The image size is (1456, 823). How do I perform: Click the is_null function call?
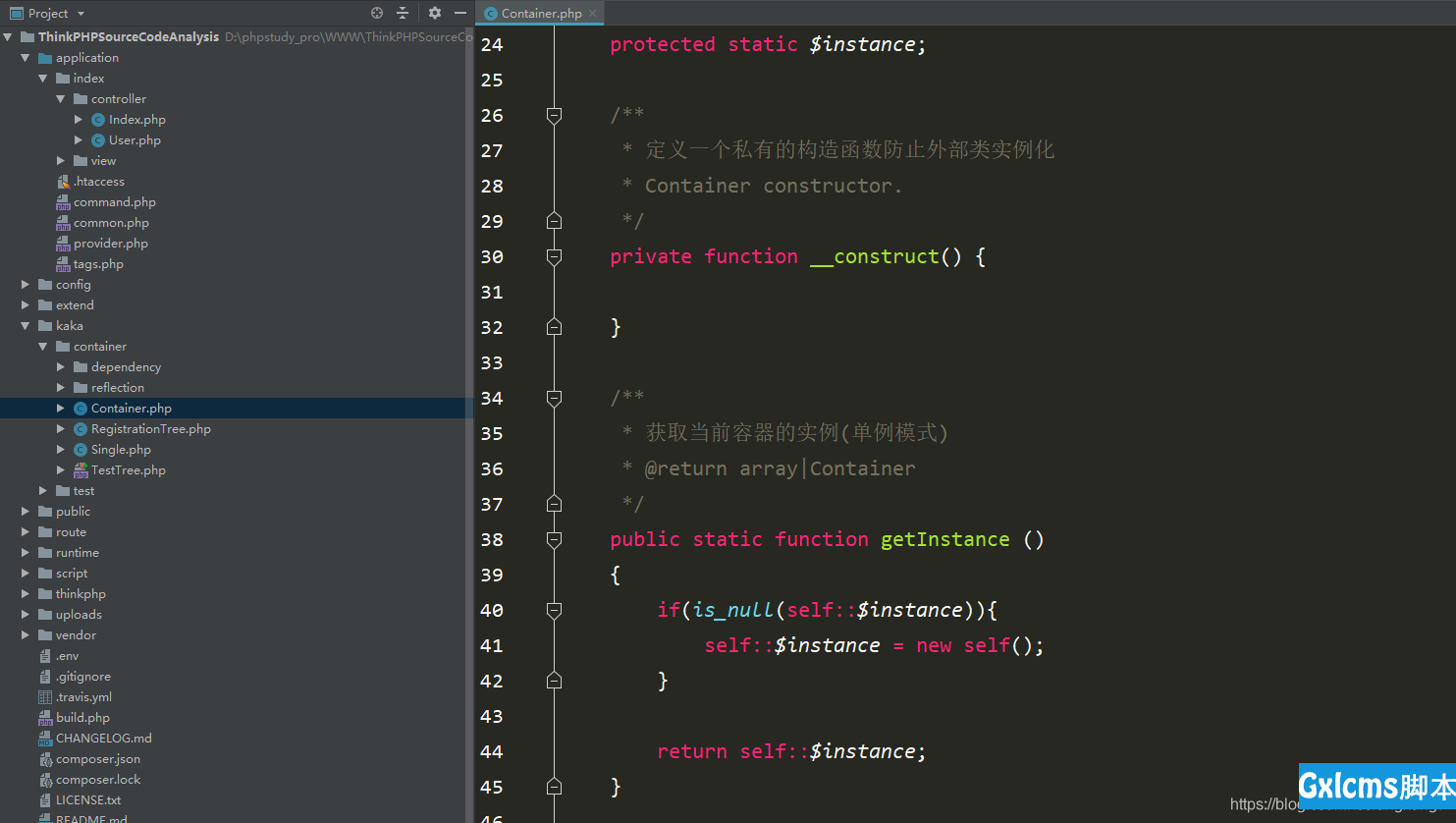(733, 610)
